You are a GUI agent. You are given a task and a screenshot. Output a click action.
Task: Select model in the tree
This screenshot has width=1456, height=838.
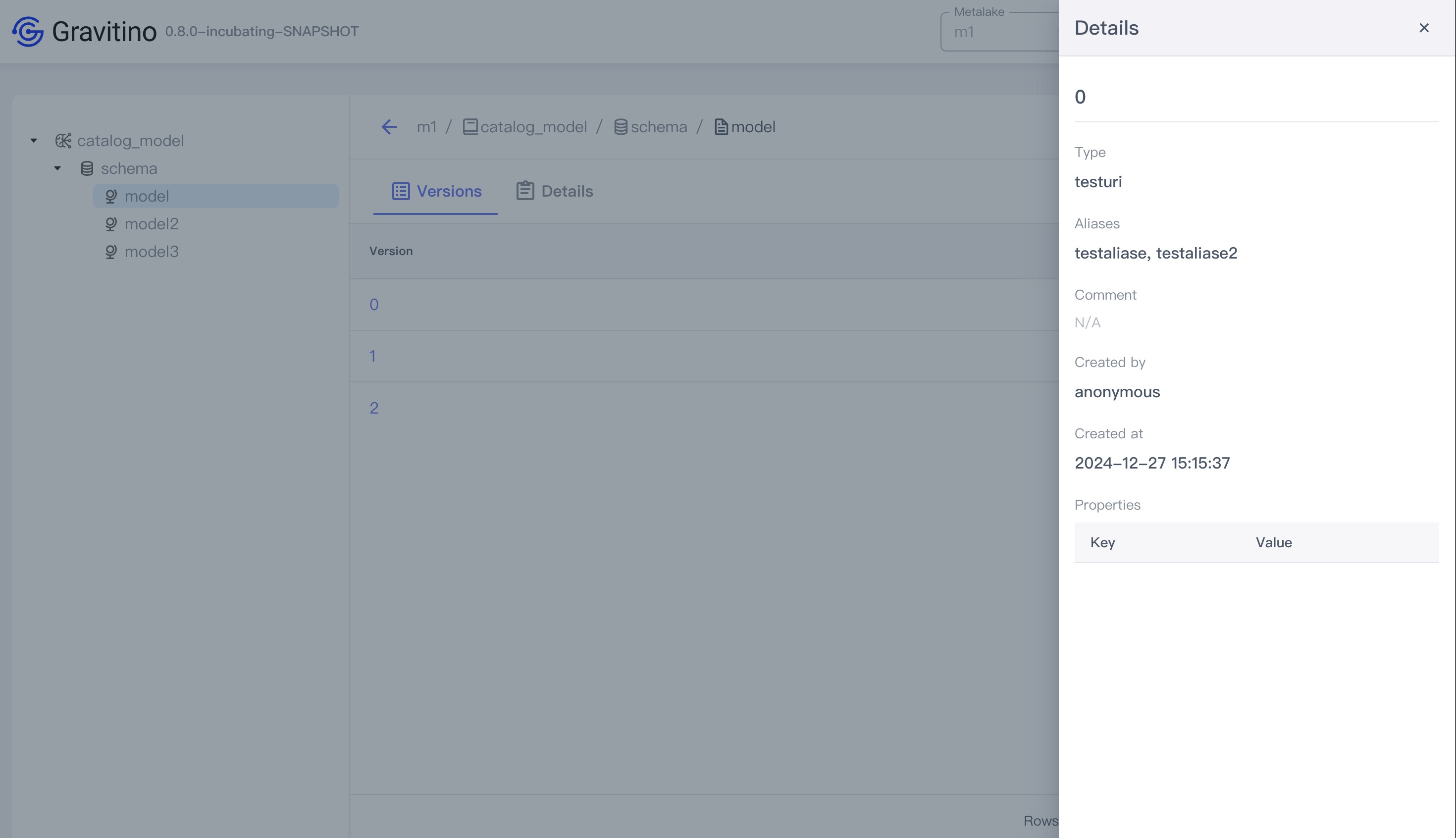147,196
